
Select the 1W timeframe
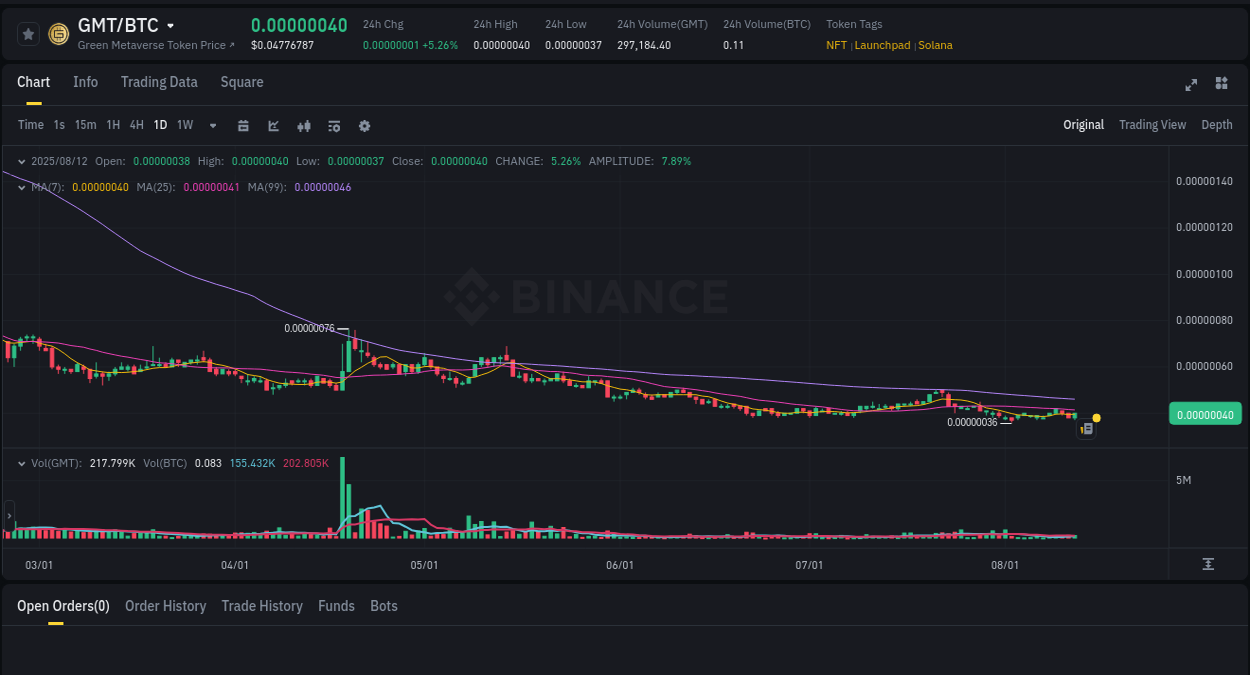pos(184,125)
